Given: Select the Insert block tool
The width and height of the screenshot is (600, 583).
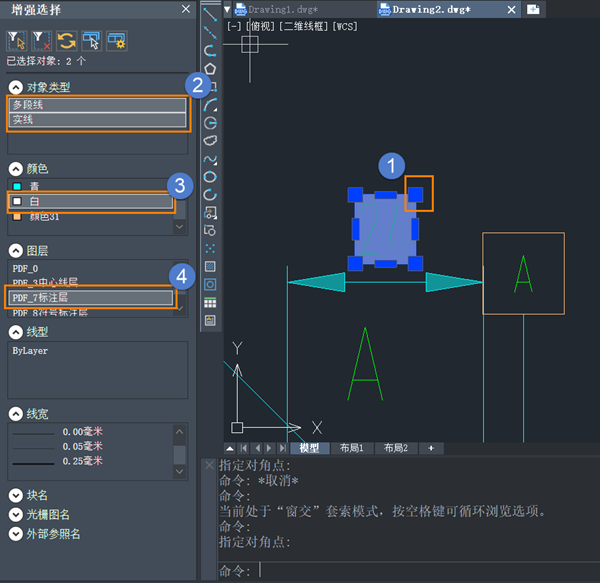Looking at the screenshot, I should [x=210, y=213].
